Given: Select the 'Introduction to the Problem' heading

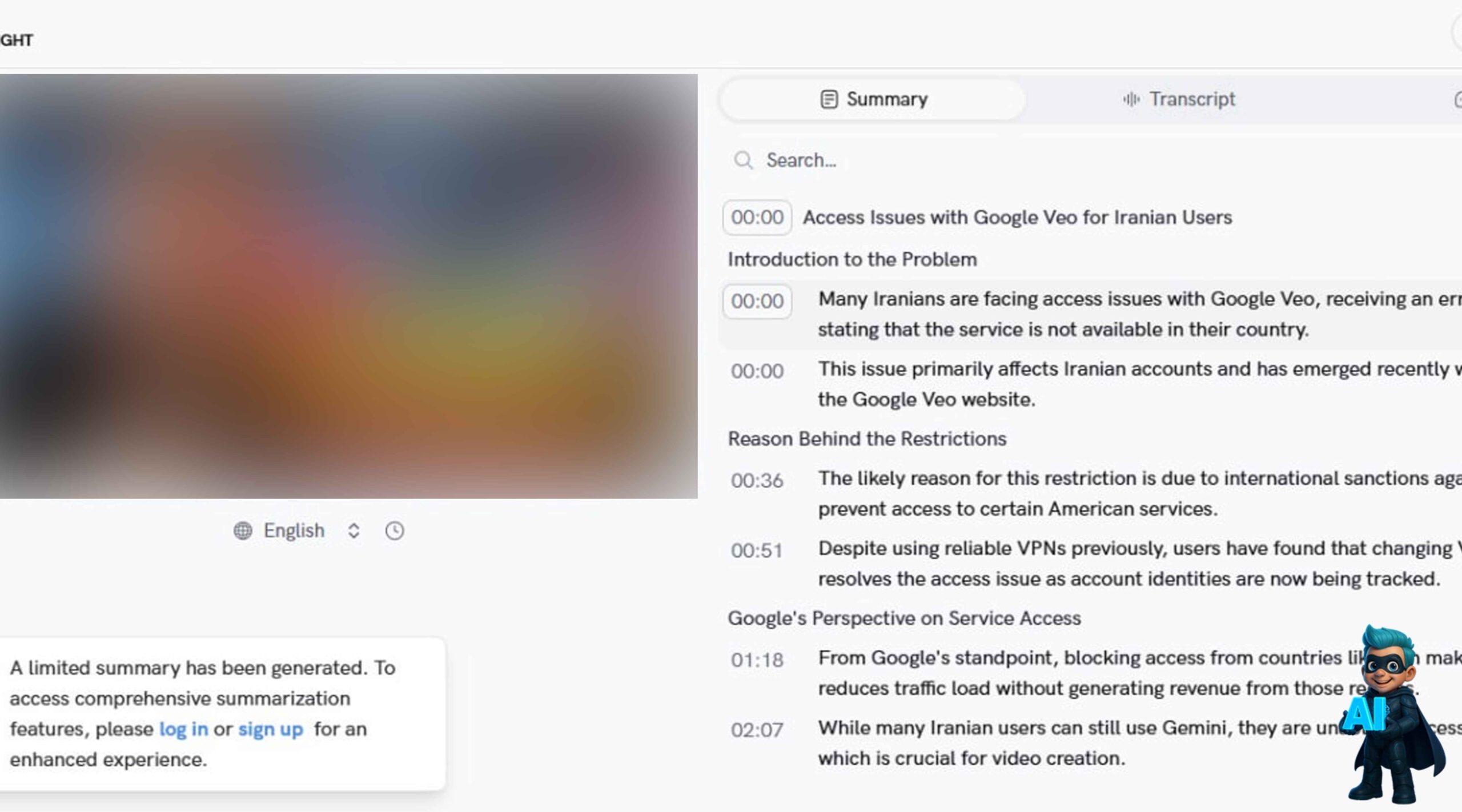Looking at the screenshot, I should [852, 260].
